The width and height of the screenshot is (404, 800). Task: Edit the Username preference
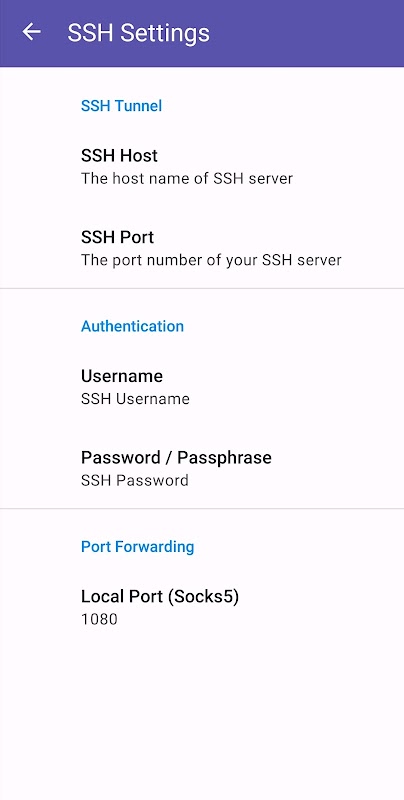[202, 386]
